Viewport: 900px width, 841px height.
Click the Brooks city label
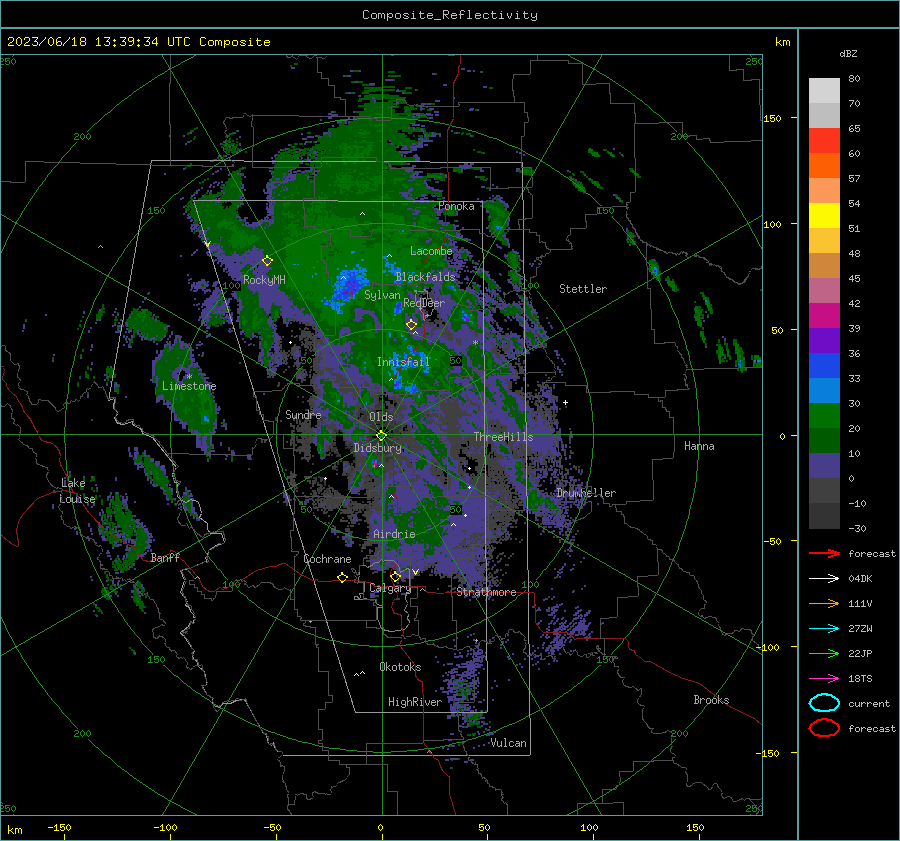pos(711,700)
